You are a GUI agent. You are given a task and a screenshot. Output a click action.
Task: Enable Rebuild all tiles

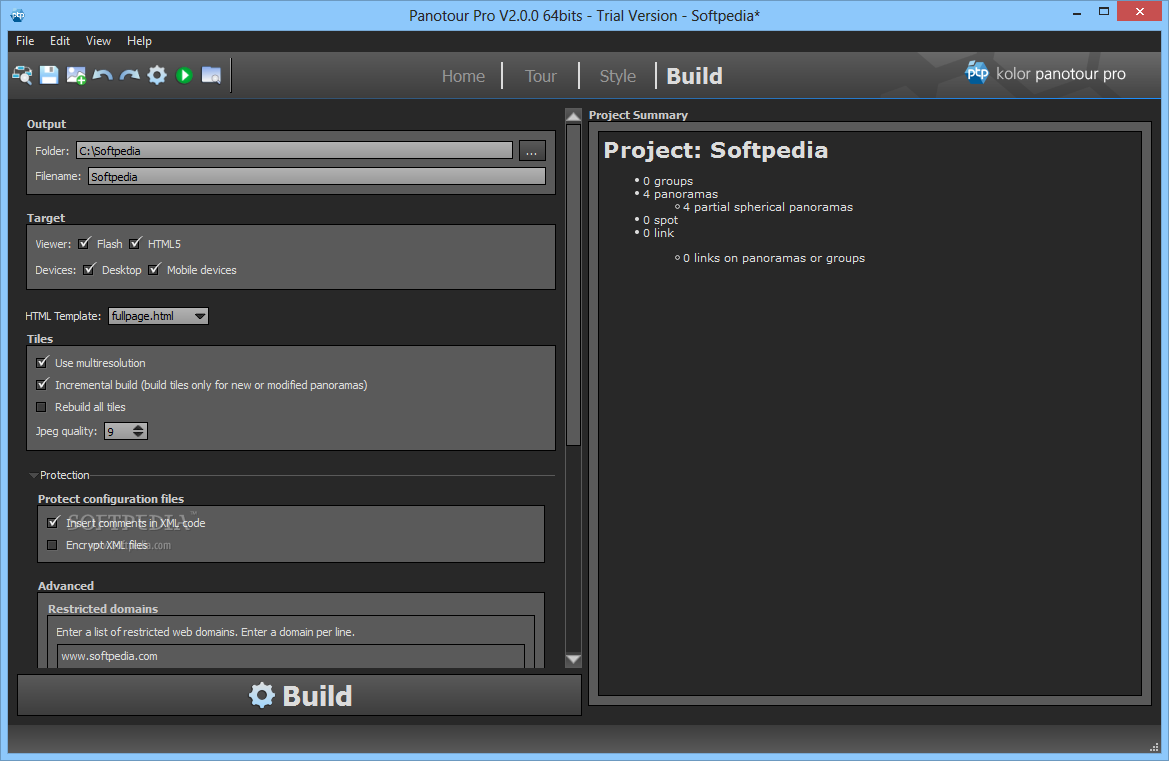click(x=42, y=407)
